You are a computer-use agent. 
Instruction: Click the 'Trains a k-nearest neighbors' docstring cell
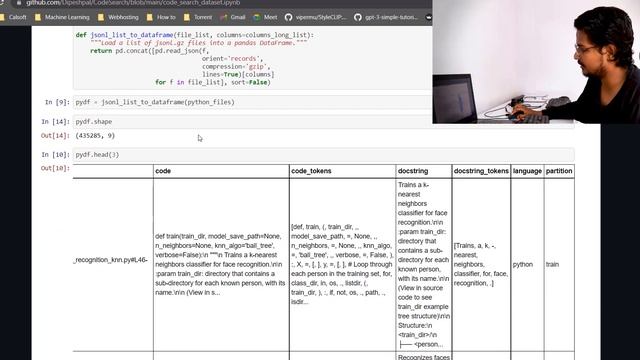click(x=423, y=264)
